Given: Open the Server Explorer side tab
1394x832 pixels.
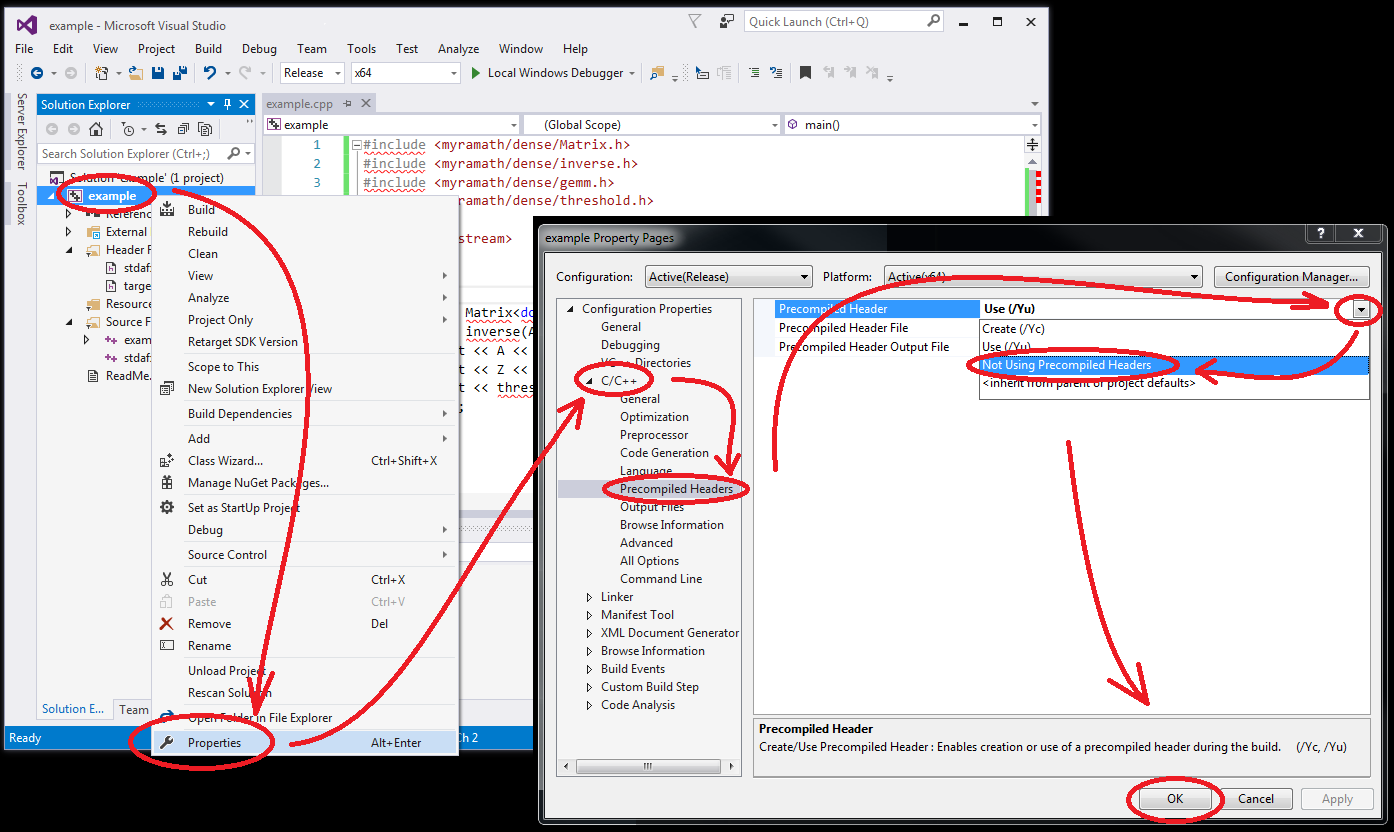Looking at the screenshot, I should pos(21,131).
